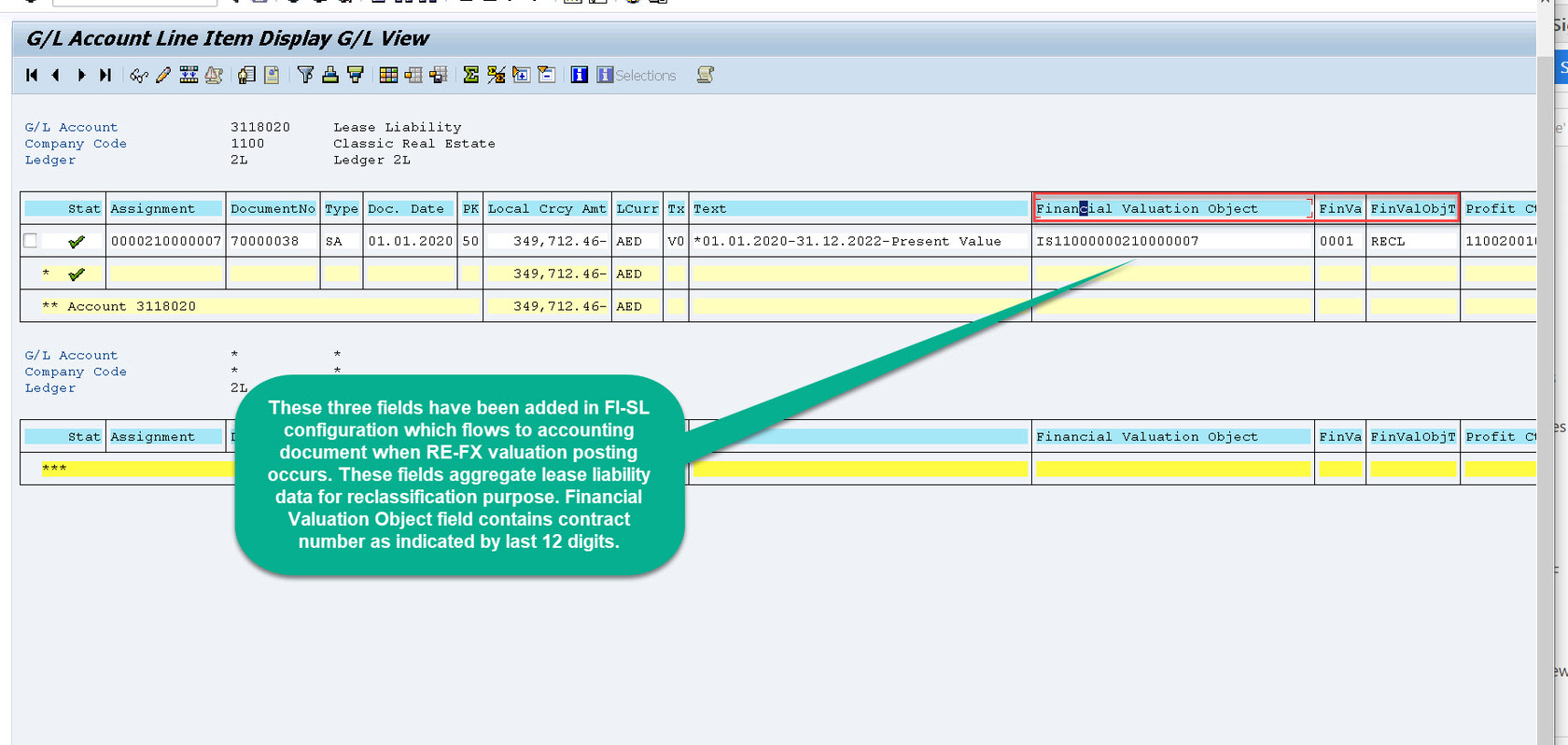The height and width of the screenshot is (745, 1568).
Task: Click Text column header in first table
Action: coord(860,209)
